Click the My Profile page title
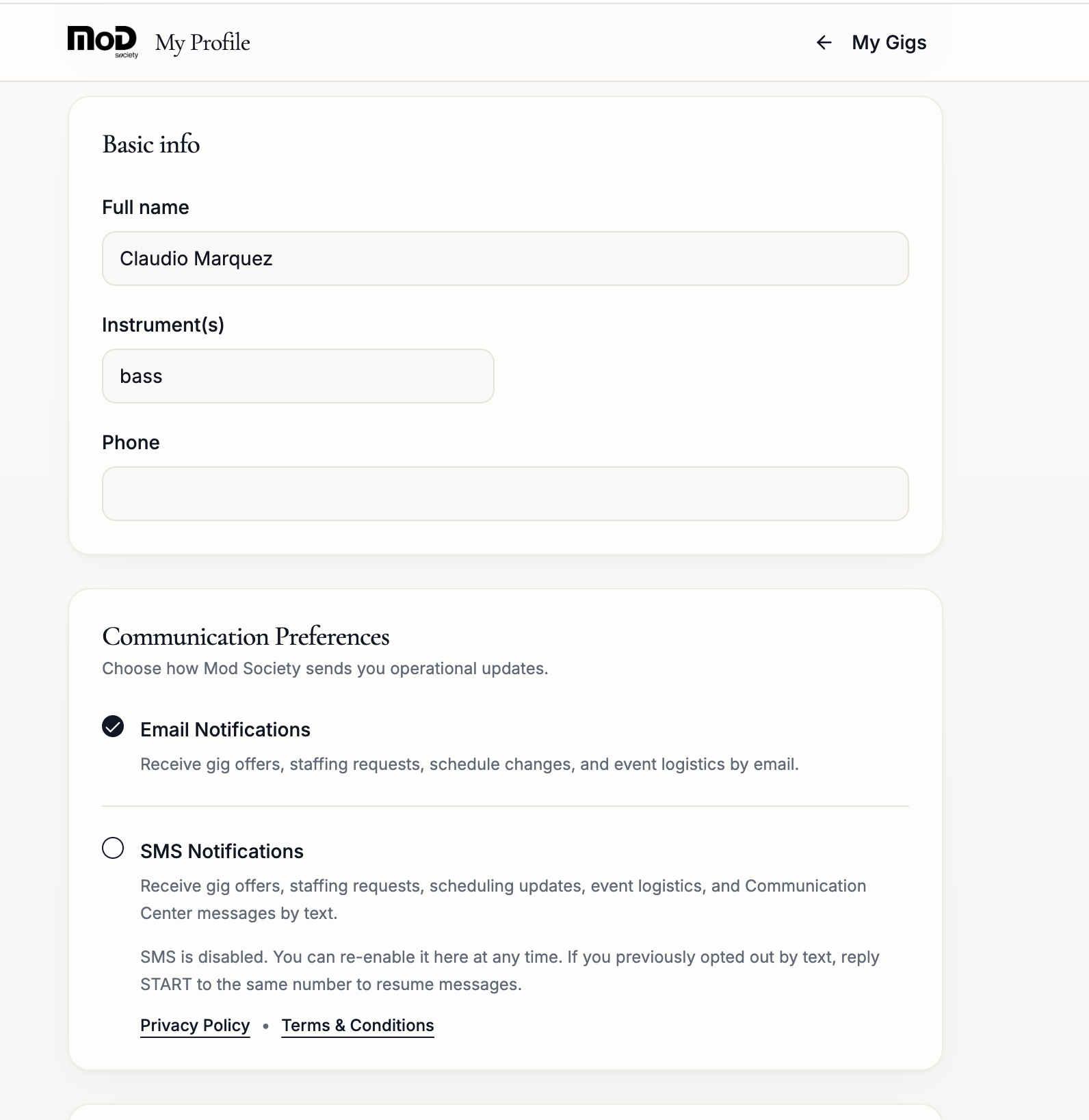1089x1120 pixels. (202, 42)
